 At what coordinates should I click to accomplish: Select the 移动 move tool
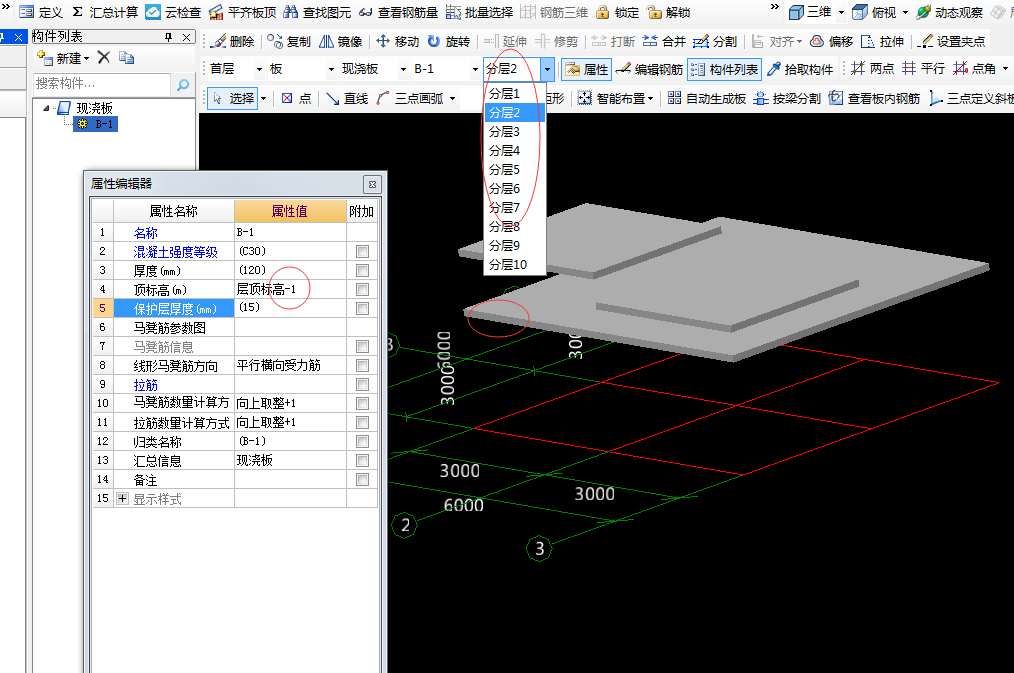(397, 41)
